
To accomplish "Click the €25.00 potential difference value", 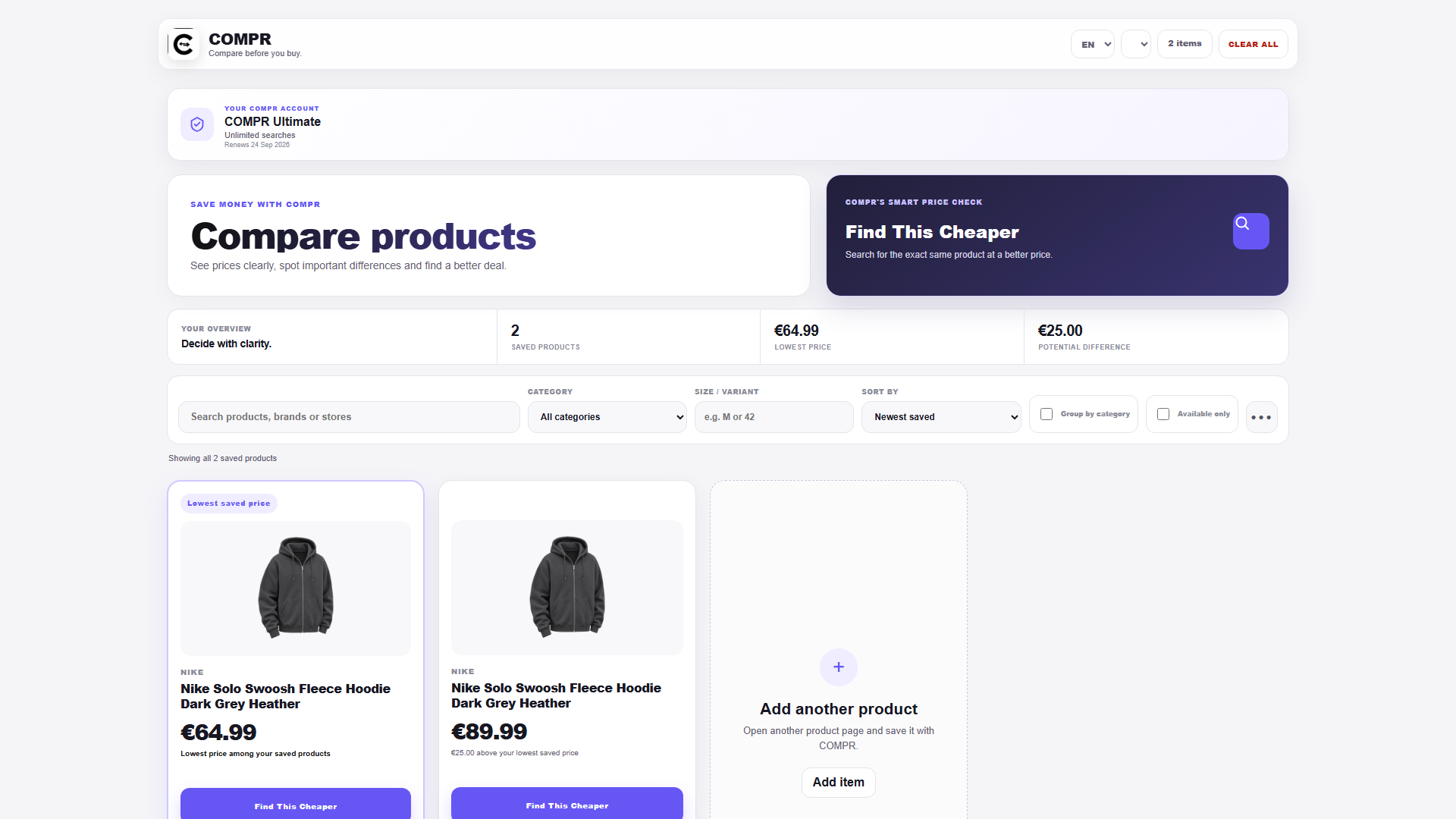I will pos(1060,331).
